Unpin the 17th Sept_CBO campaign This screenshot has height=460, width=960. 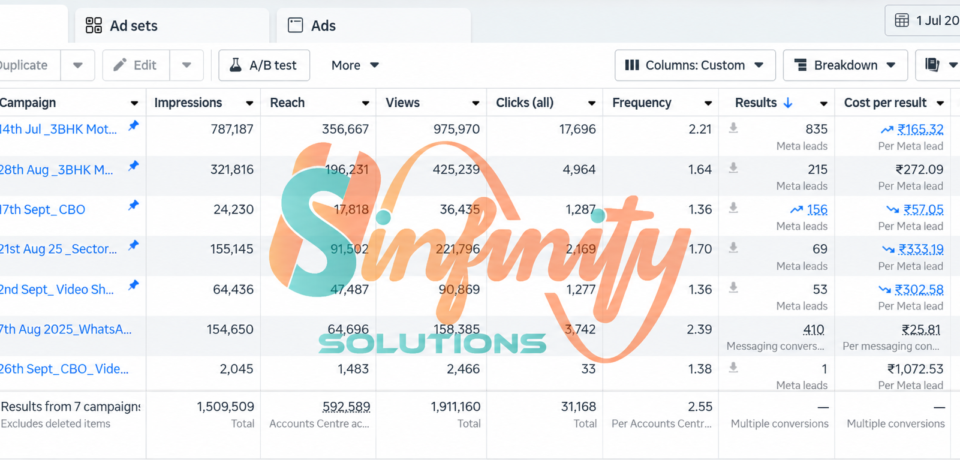tap(133, 206)
